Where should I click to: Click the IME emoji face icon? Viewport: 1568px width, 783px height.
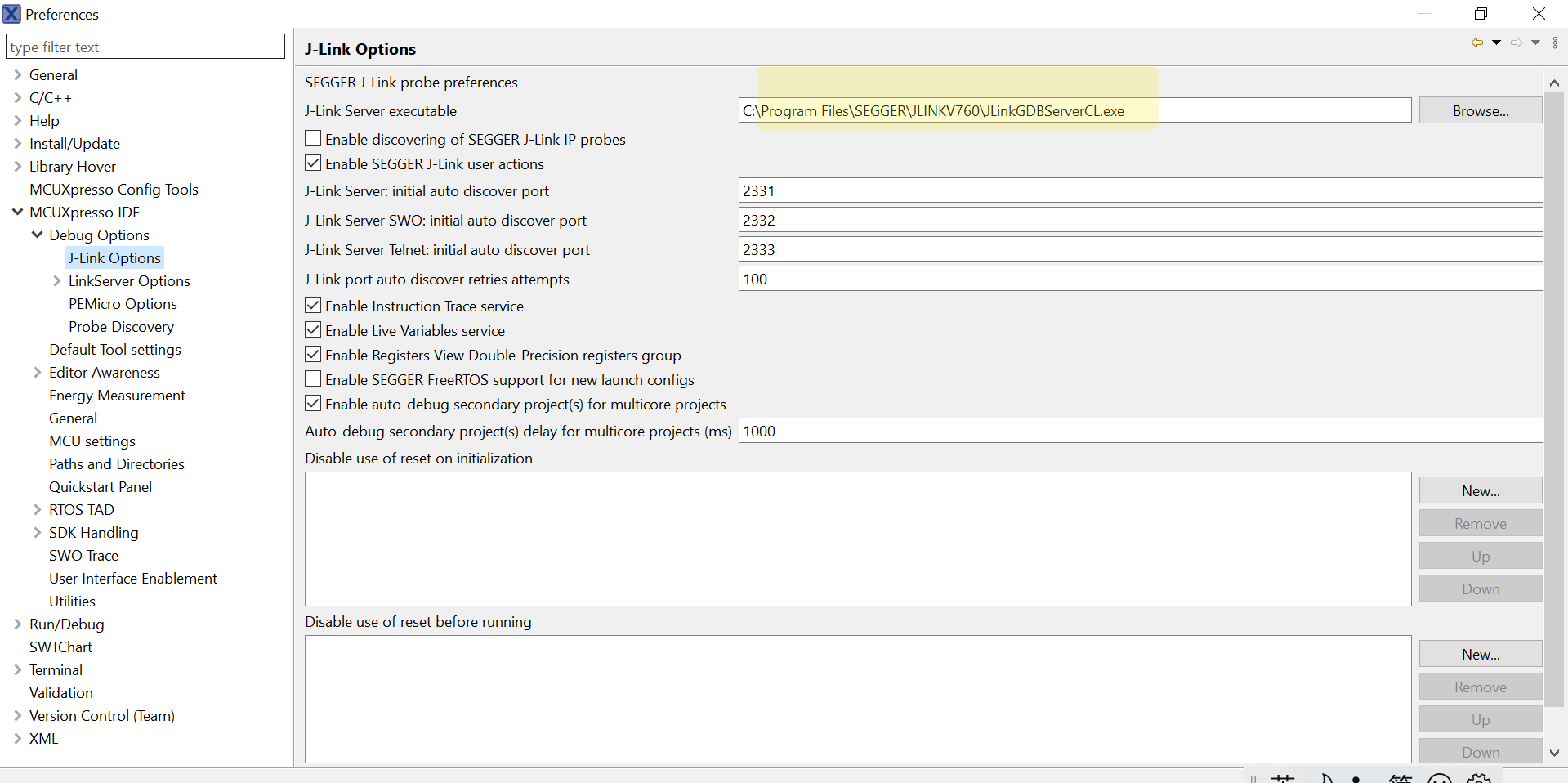pyautogui.click(x=1439, y=779)
